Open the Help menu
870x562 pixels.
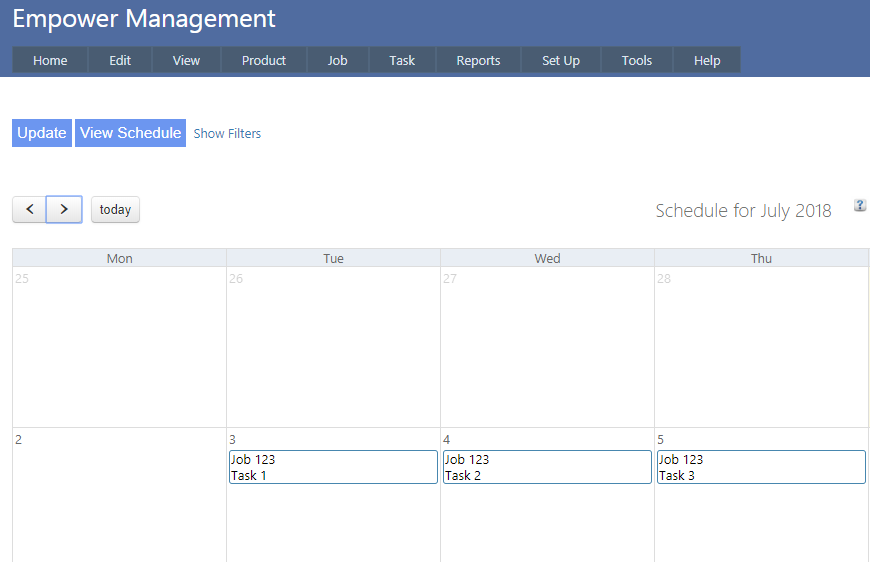point(707,60)
